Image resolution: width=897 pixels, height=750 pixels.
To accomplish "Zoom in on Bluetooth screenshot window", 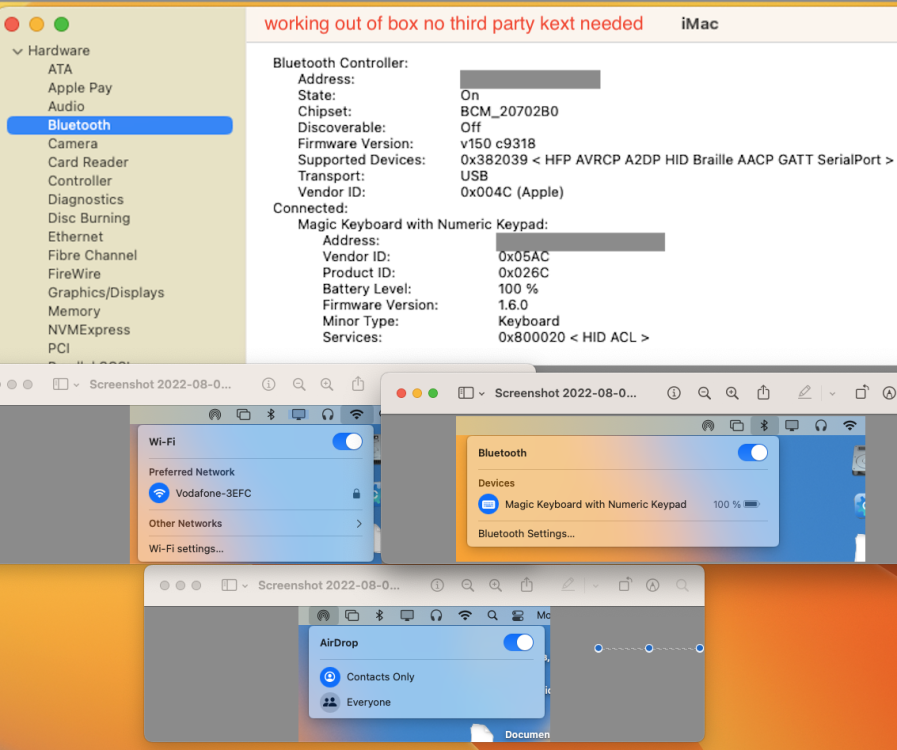I will click(732, 393).
